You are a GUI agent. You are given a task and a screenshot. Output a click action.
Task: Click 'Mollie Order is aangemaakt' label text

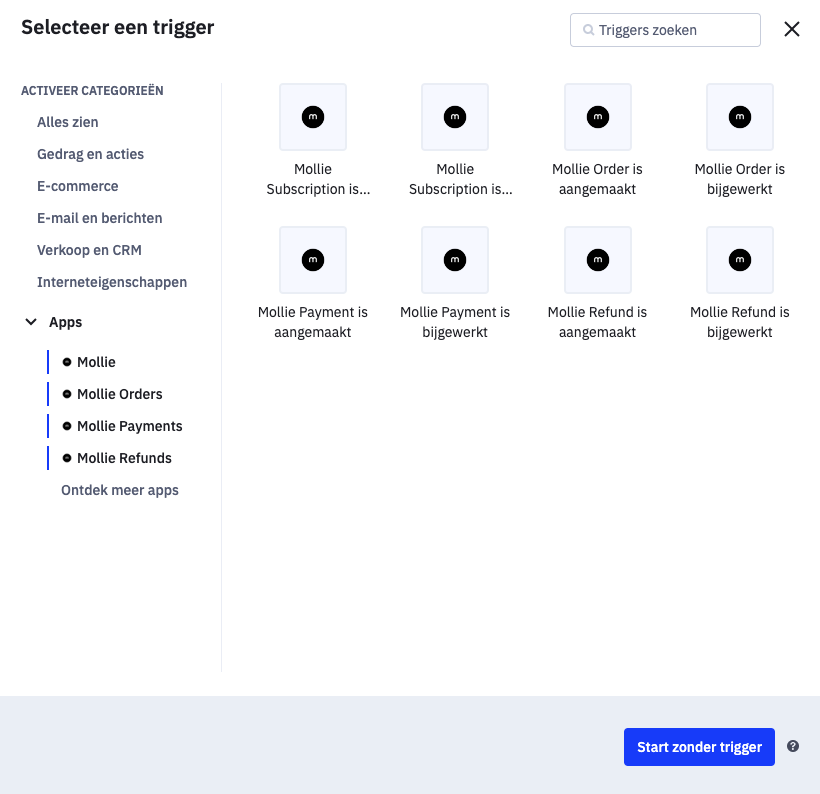coord(597,179)
